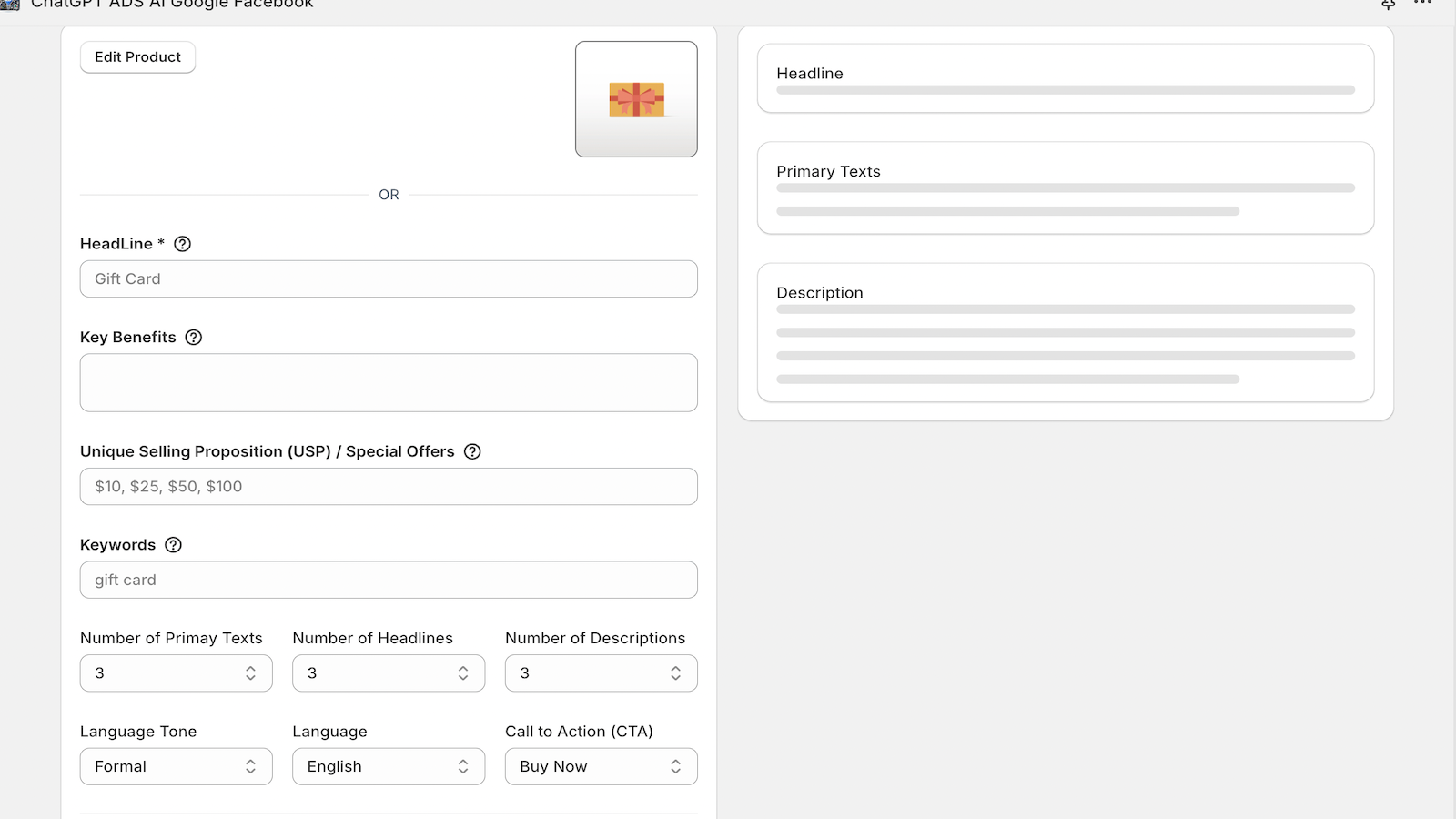Open the three-dots menu in the header

[1422, 4]
